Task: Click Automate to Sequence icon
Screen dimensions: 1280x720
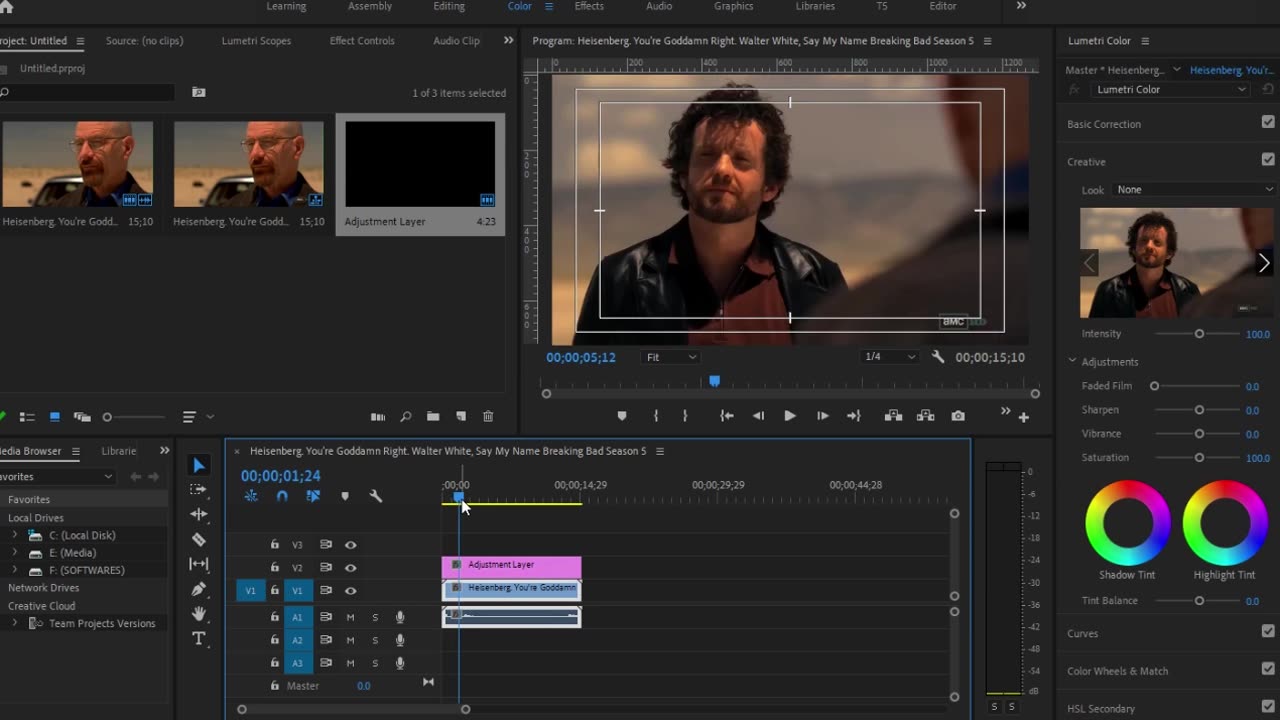Action: [x=378, y=417]
